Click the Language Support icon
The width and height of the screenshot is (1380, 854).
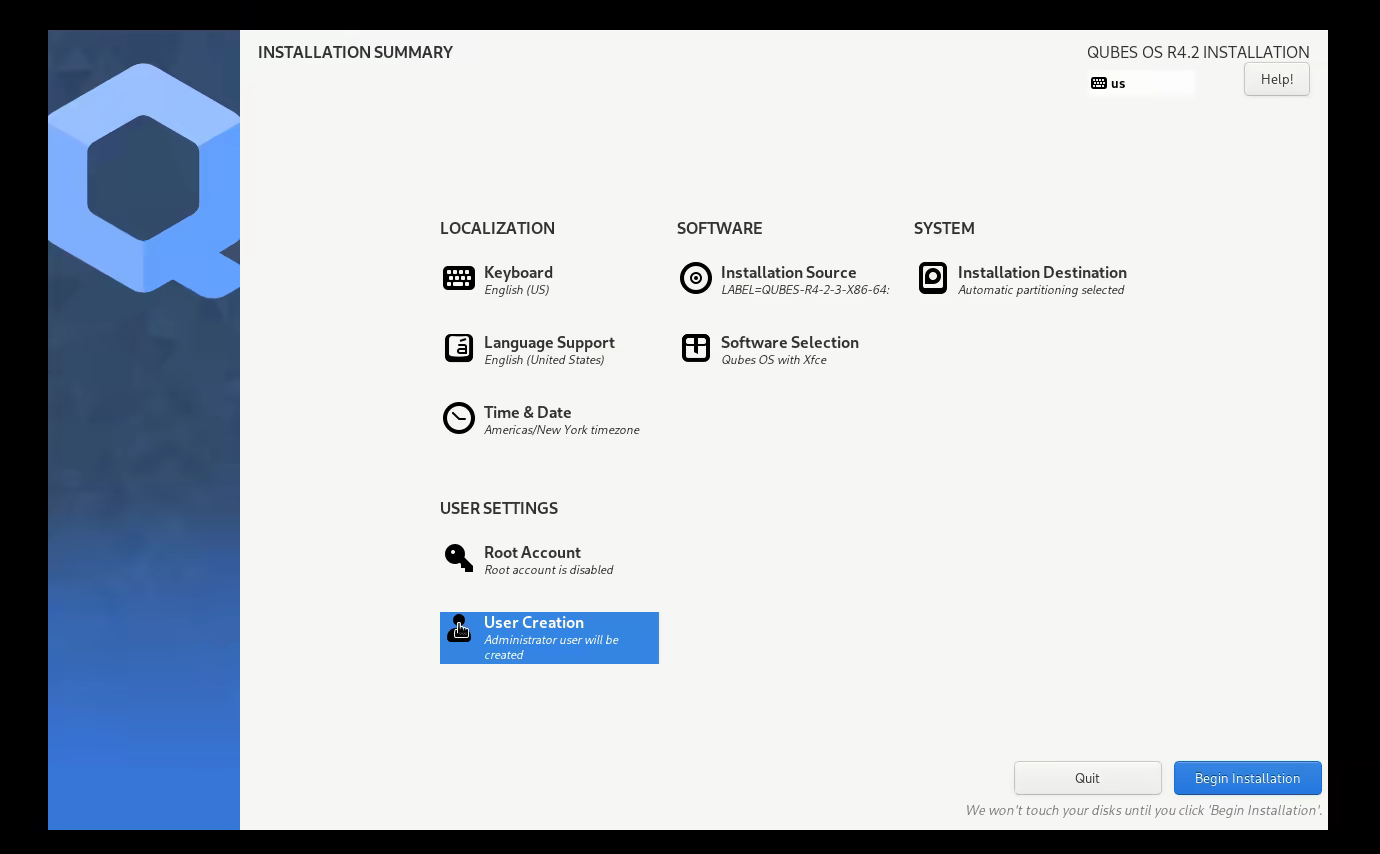tap(459, 348)
